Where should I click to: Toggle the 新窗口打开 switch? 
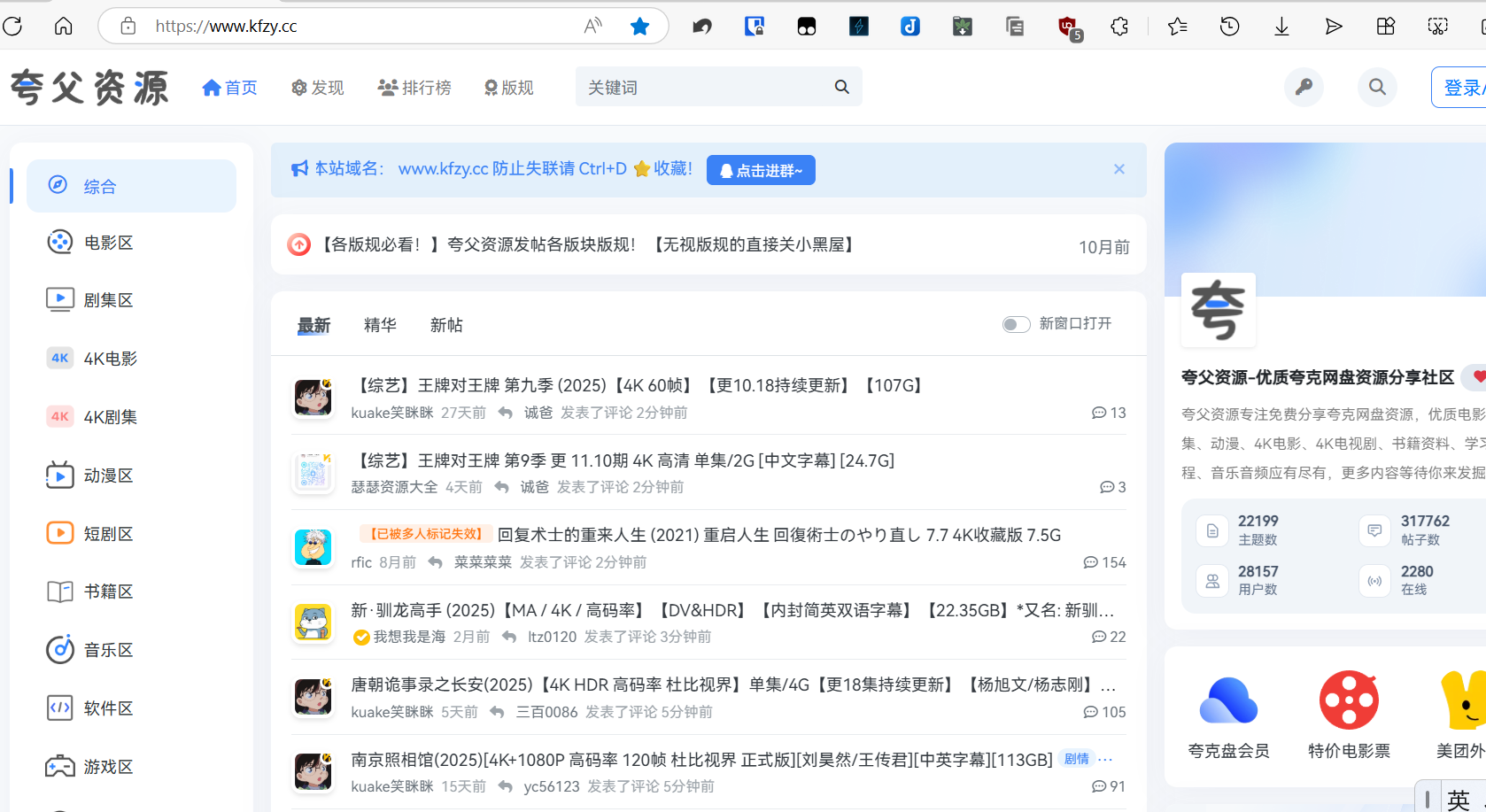(1016, 324)
